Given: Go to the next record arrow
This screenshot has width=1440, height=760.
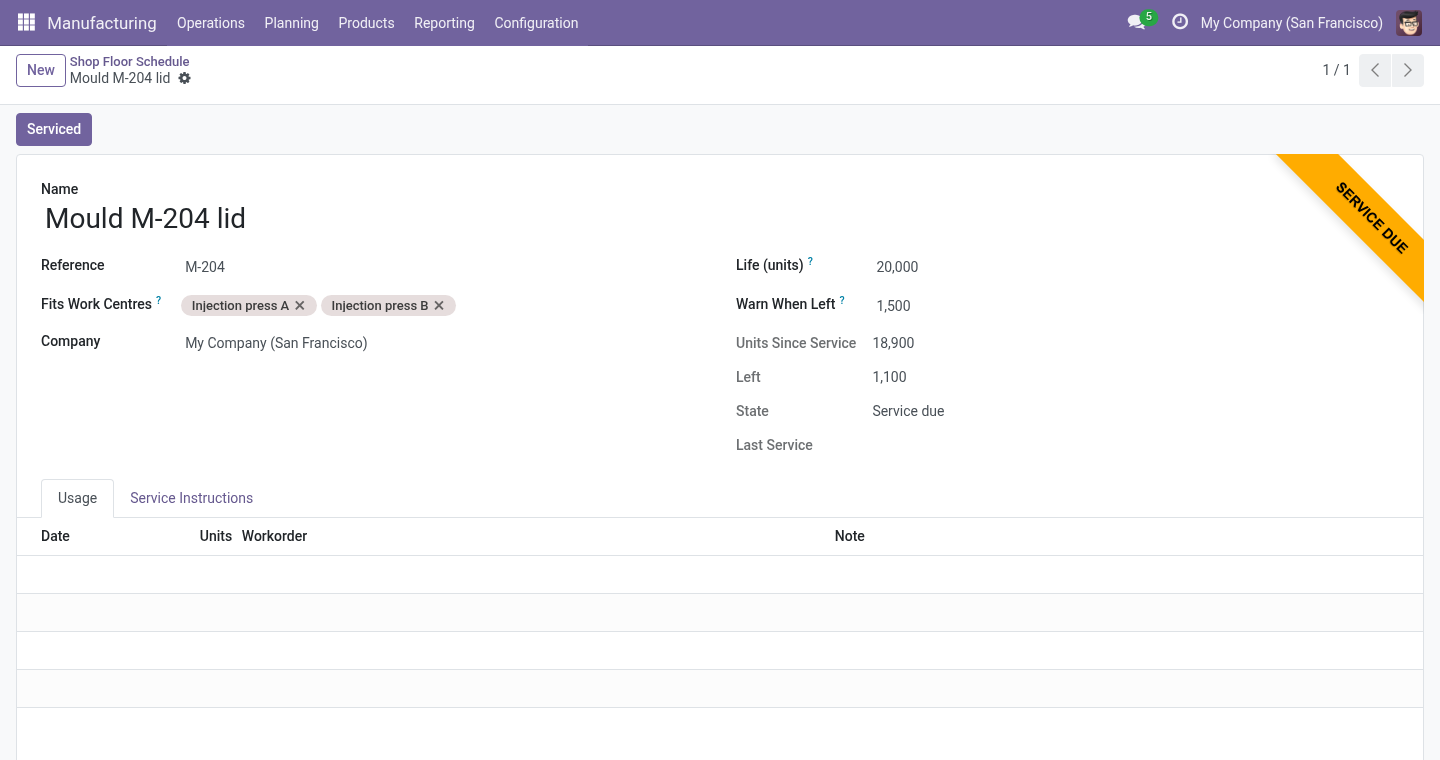Looking at the screenshot, I should pyautogui.click(x=1408, y=70).
